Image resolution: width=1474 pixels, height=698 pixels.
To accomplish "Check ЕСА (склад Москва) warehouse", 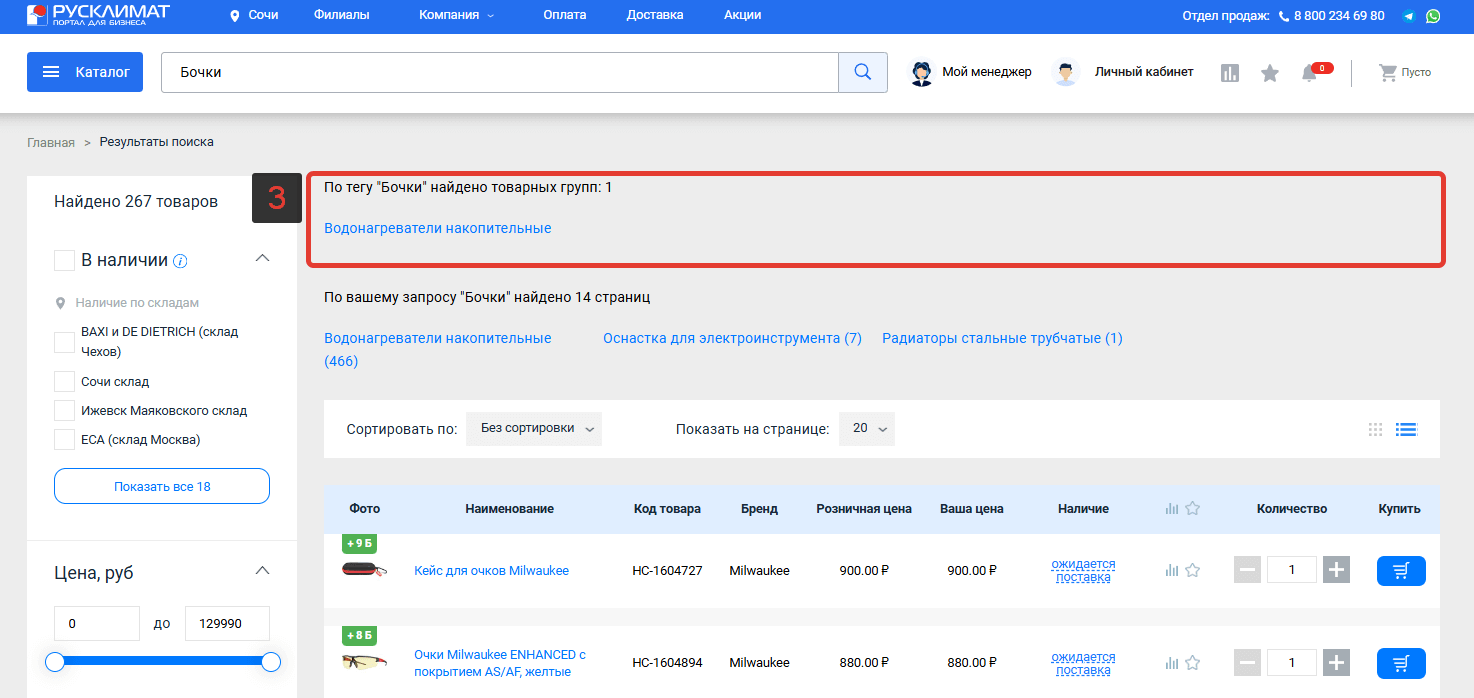I will [64, 440].
